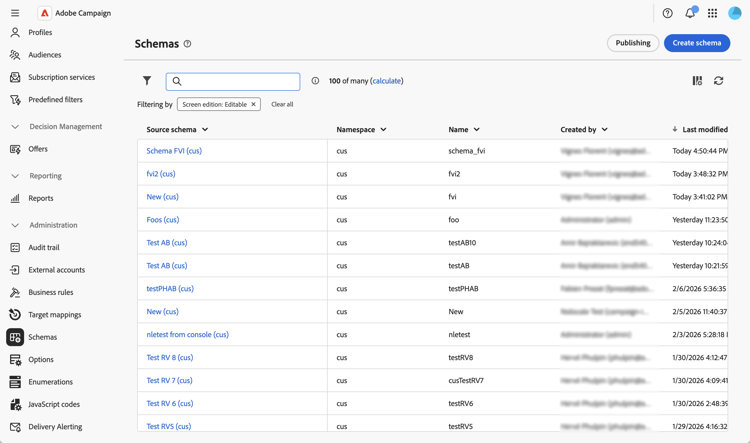The height and width of the screenshot is (443, 750).
Task: Click the info icon beside Schemas title
Action: point(187,44)
